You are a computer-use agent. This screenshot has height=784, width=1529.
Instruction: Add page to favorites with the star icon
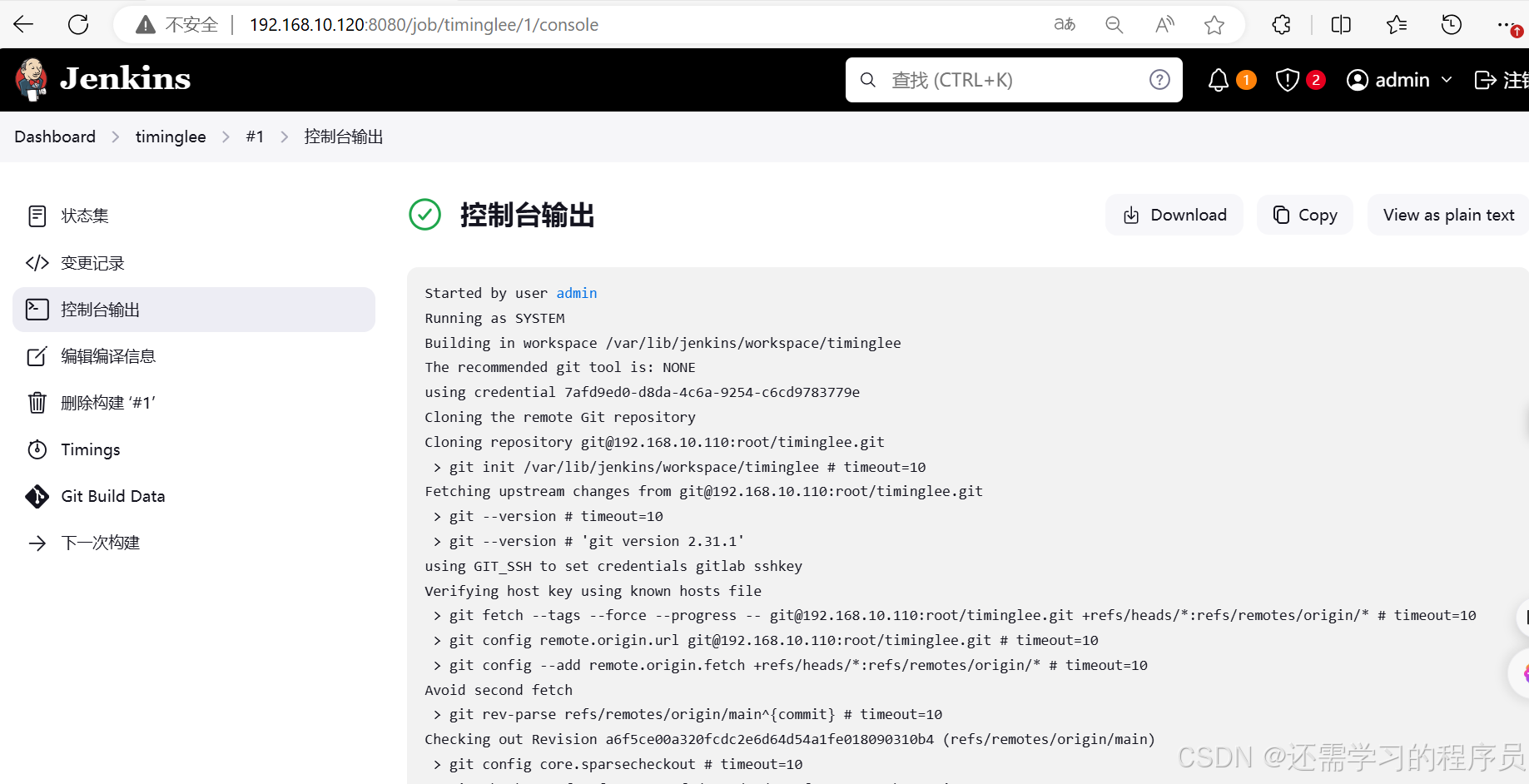pos(1214,25)
